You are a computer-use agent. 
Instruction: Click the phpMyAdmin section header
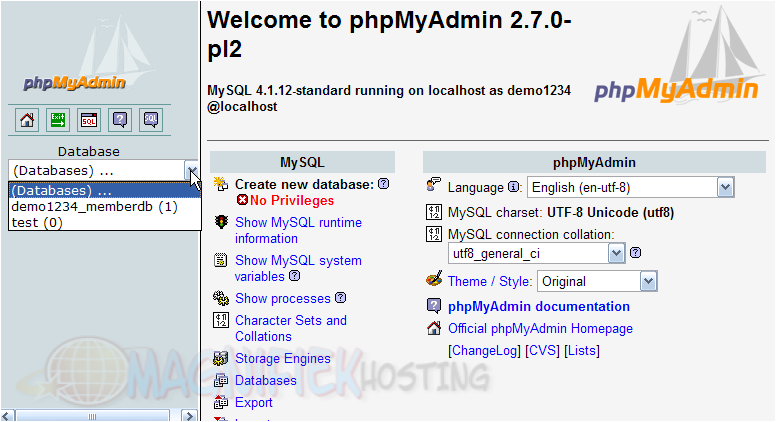click(x=594, y=162)
